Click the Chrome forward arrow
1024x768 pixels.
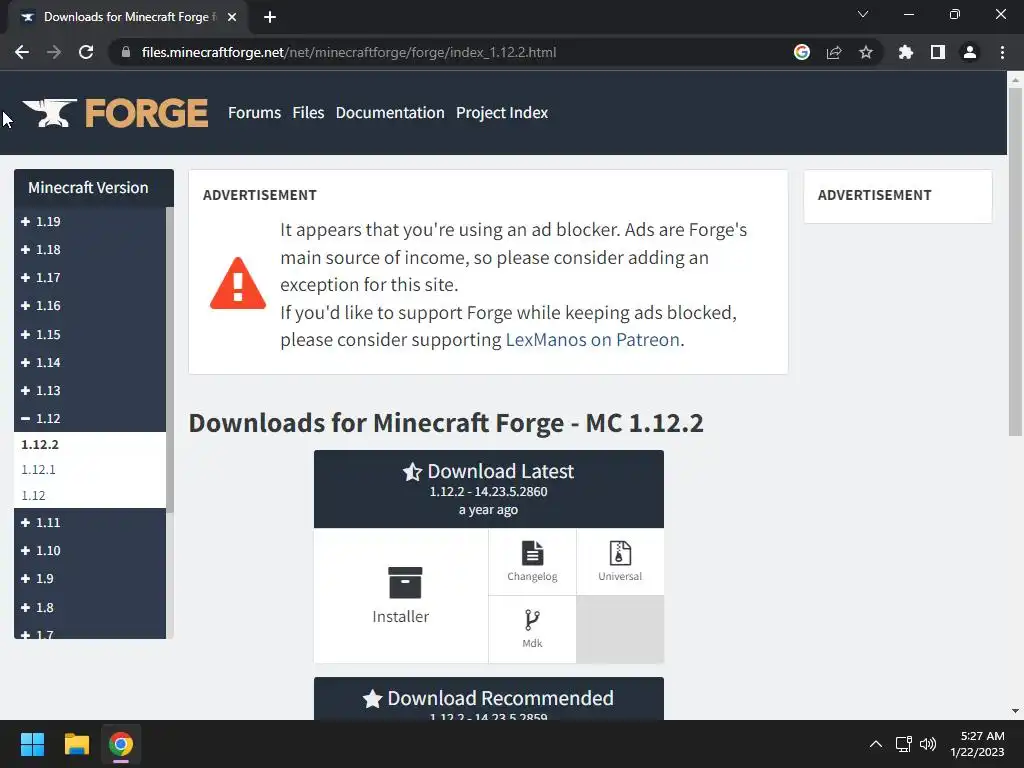tap(54, 52)
